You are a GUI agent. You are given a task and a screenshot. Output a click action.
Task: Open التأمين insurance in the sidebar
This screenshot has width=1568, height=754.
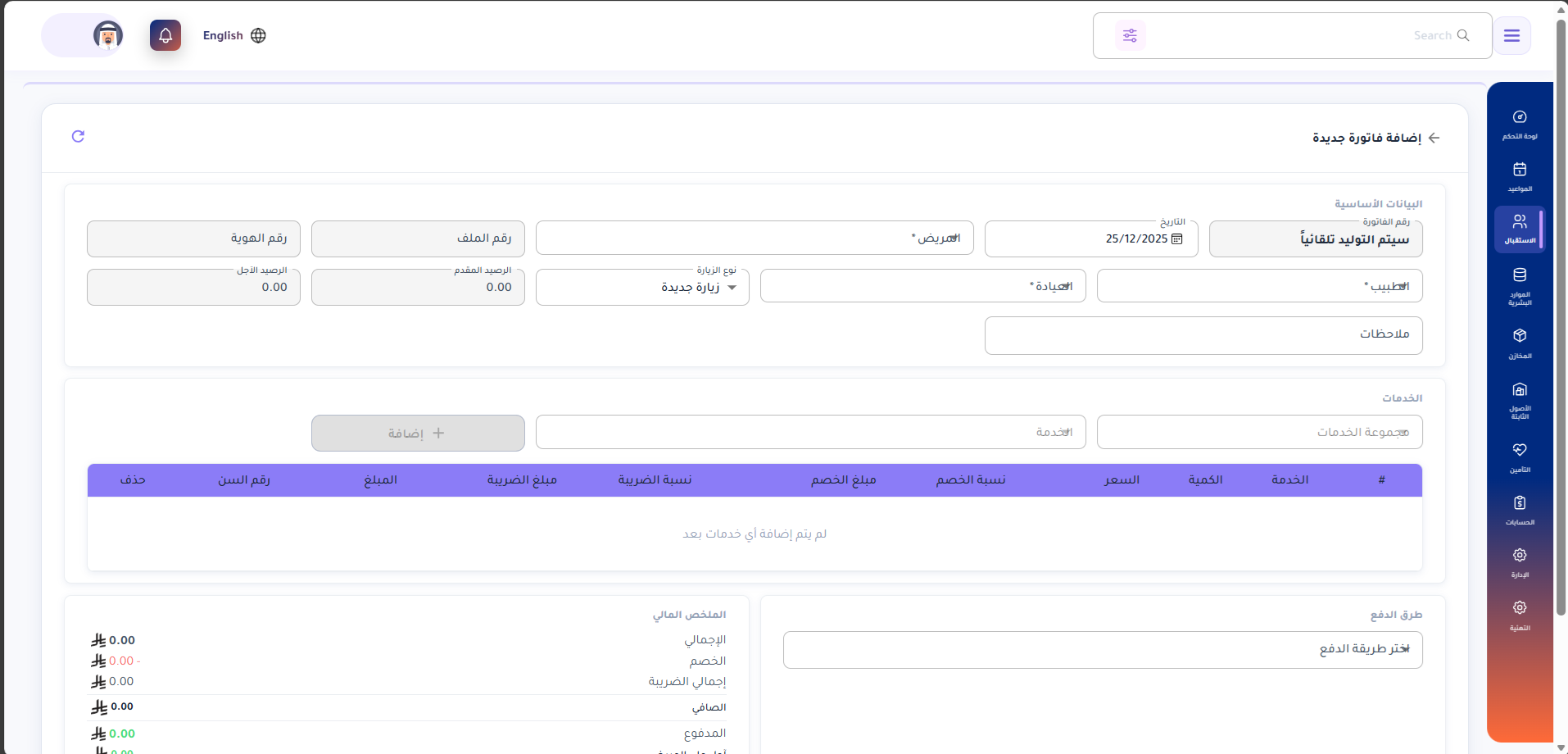click(x=1520, y=456)
